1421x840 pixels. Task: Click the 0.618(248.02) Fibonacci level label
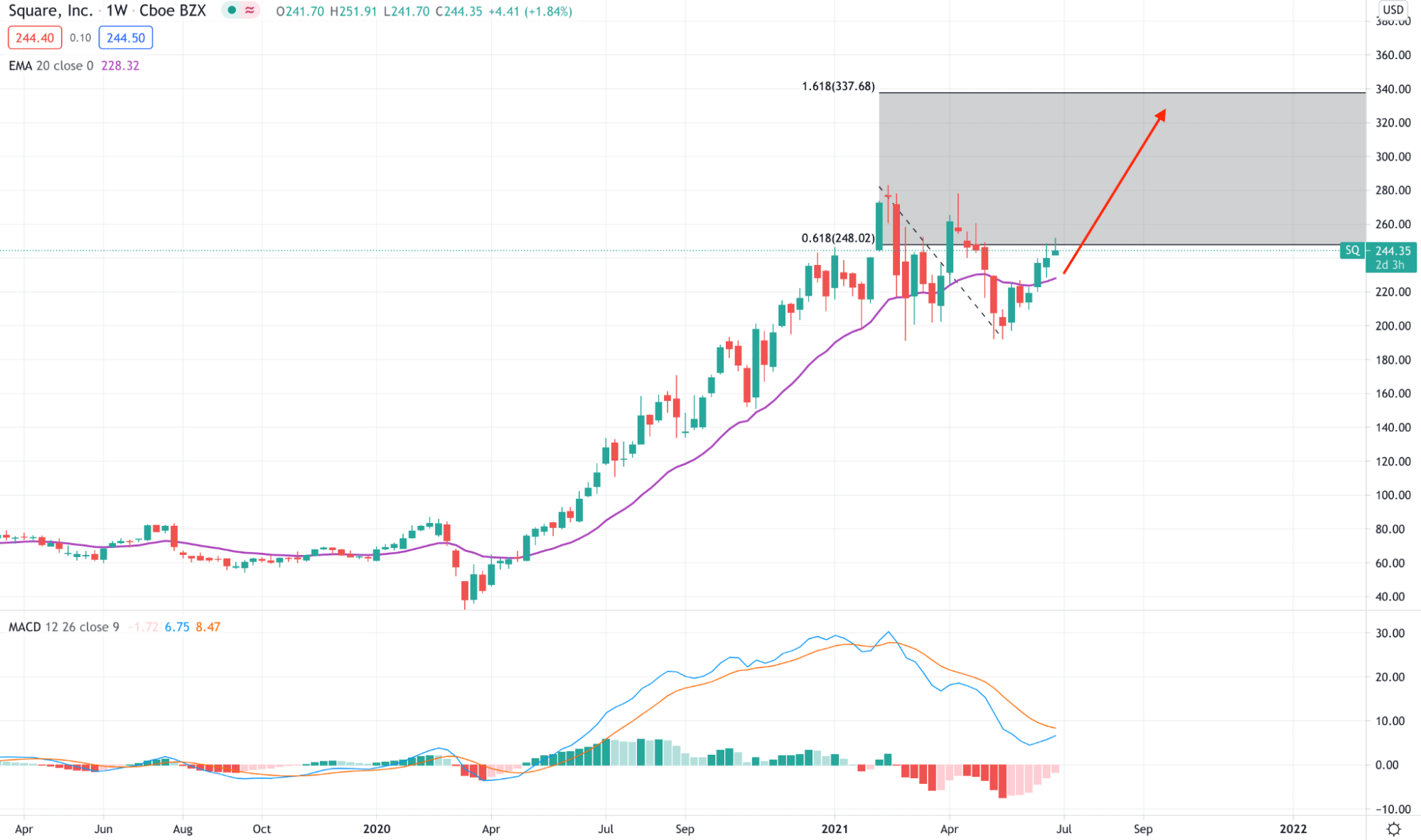coord(838,238)
